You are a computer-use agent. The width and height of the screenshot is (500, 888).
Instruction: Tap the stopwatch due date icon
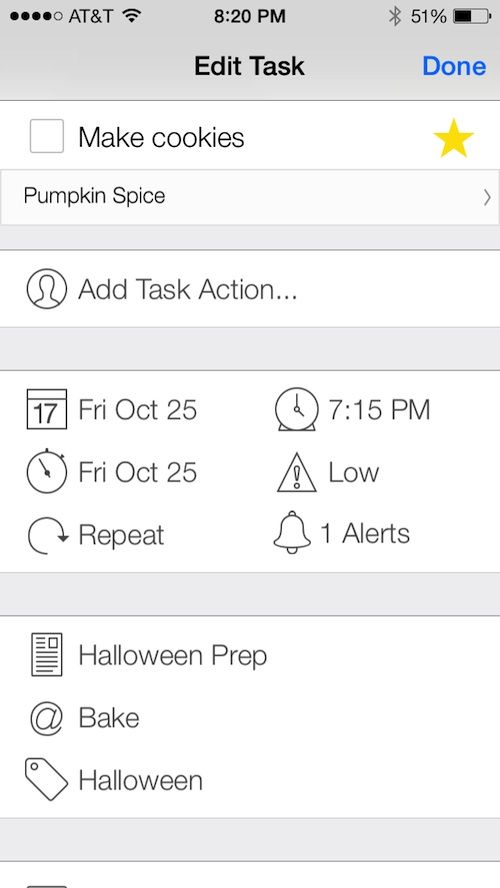(46, 471)
